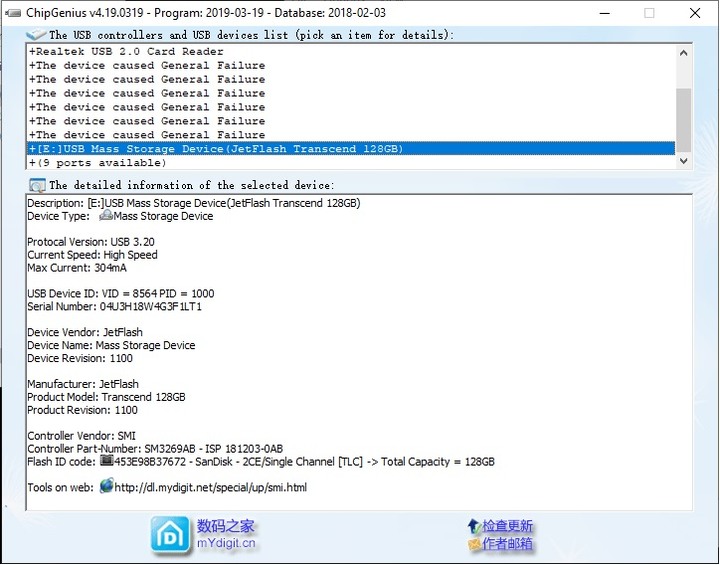Click the Product Revision: 1100 line
Image resolution: width=720 pixels, height=565 pixels.
point(82,410)
